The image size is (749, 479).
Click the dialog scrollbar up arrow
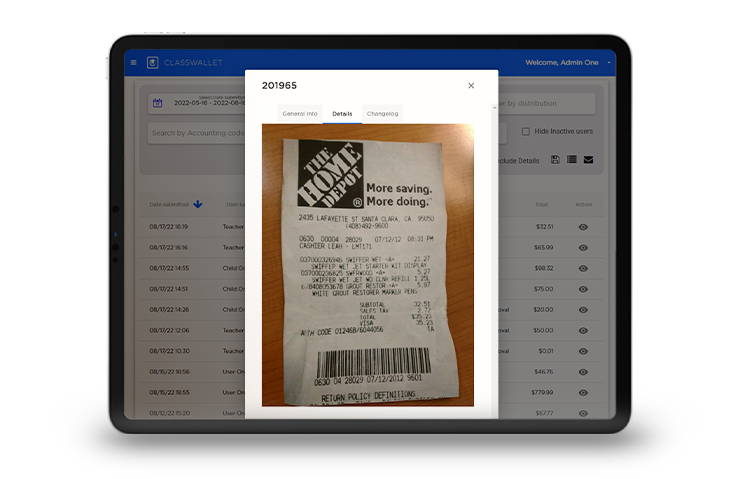494,107
